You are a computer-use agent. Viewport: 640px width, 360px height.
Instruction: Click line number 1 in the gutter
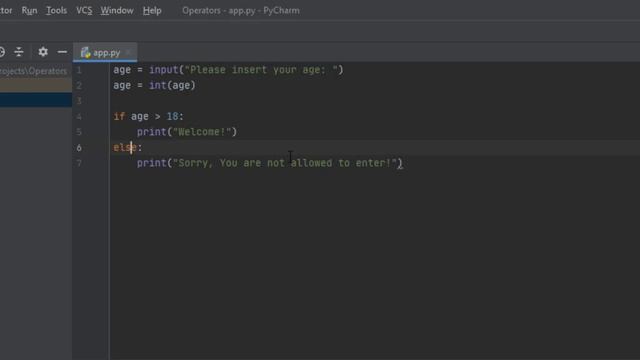[x=79, y=70]
